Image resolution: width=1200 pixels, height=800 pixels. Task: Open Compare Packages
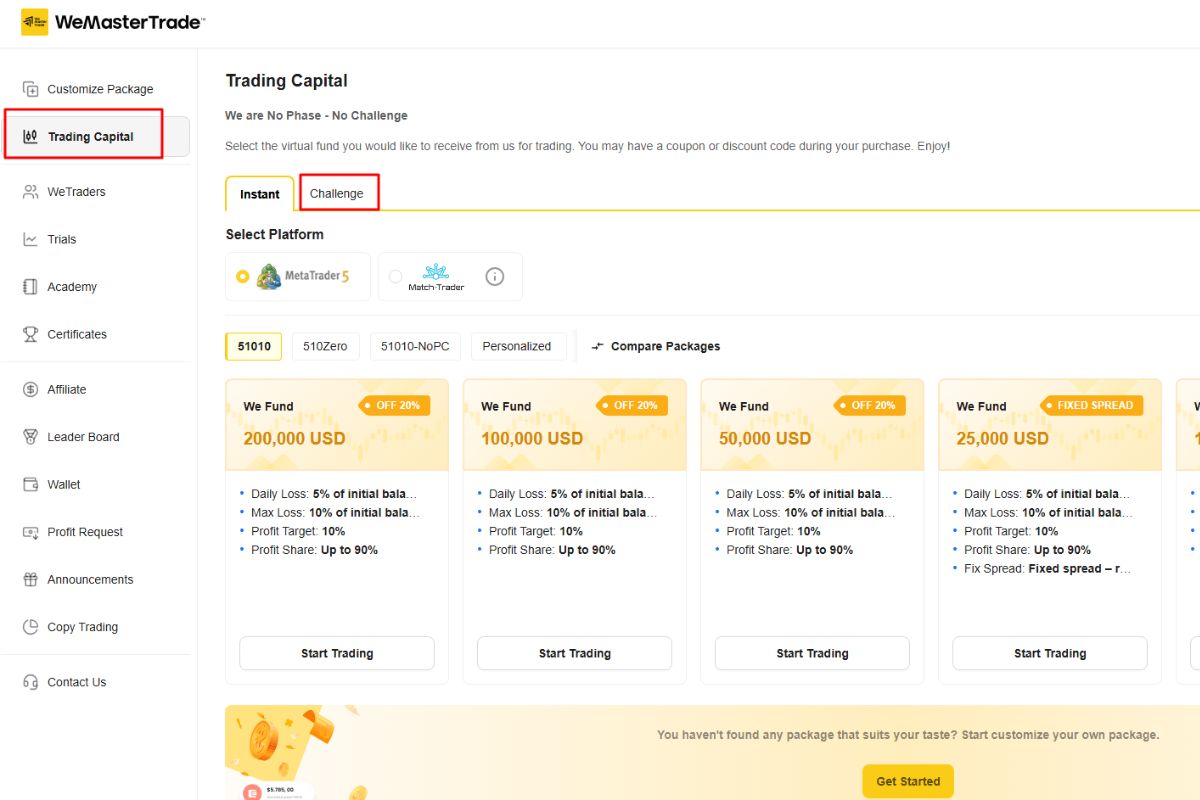click(x=656, y=346)
